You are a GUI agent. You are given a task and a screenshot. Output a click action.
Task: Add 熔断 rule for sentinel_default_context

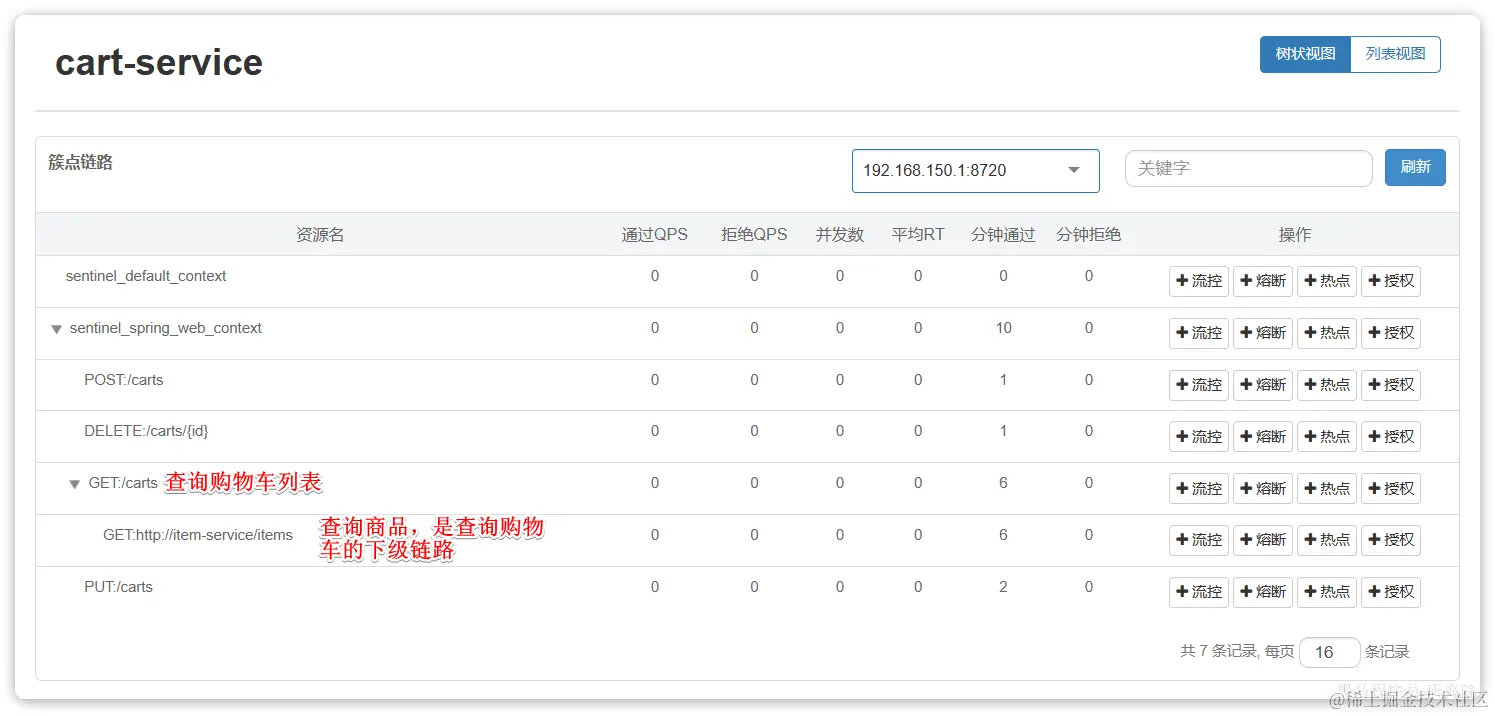coord(1263,281)
